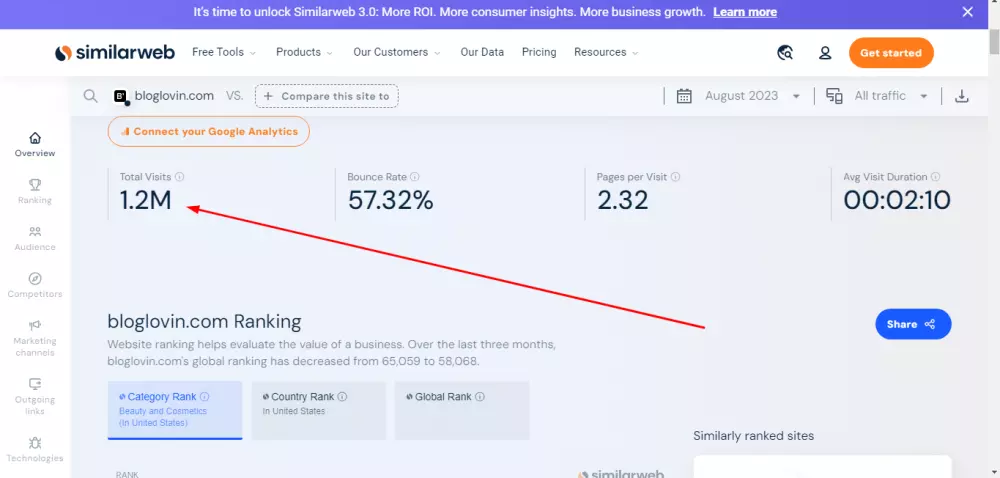
Task: Open the Technologies bug icon in sidebar
Action: coord(35,442)
